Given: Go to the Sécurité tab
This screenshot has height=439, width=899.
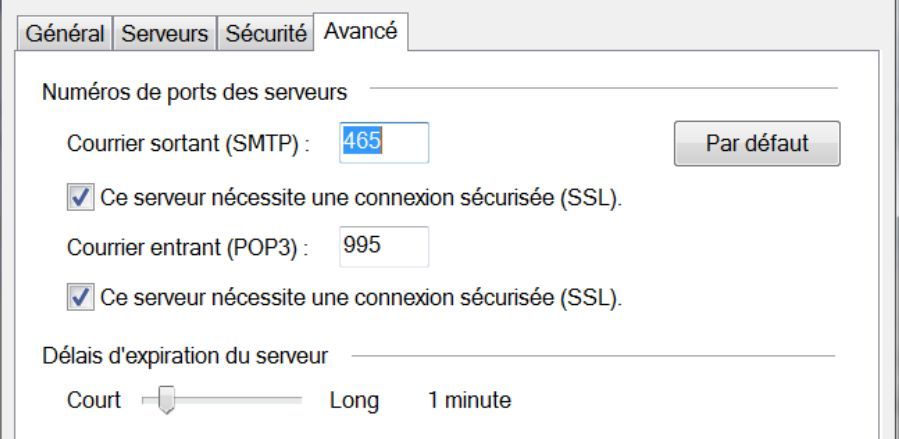Looking at the screenshot, I should (263, 32).
